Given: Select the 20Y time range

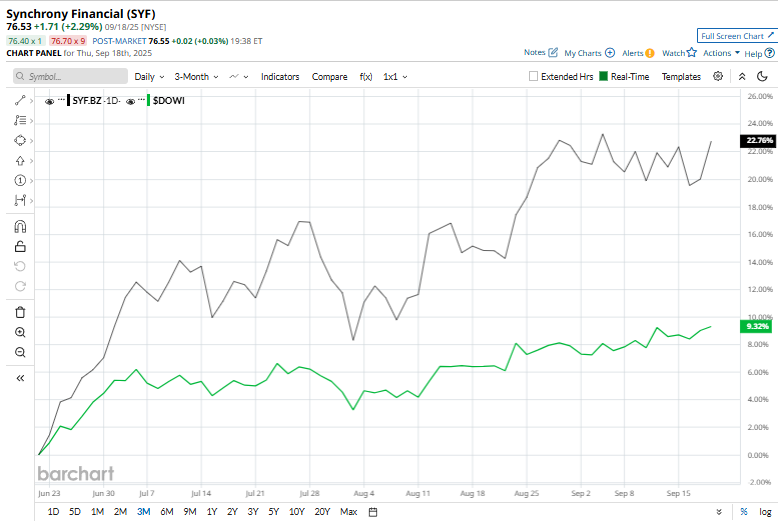Looking at the screenshot, I should 322,512.
